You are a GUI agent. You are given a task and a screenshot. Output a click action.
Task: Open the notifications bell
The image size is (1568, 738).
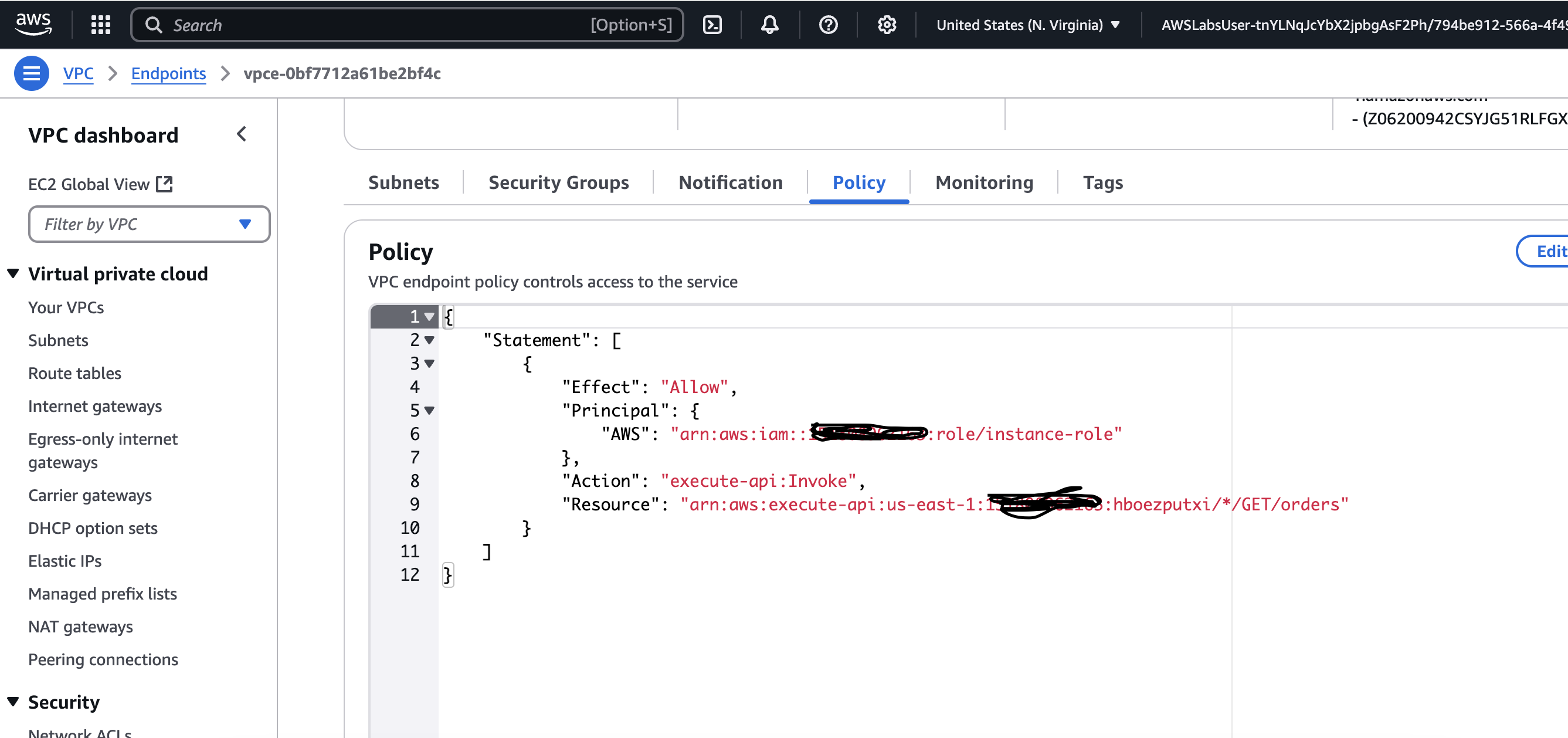tap(770, 25)
